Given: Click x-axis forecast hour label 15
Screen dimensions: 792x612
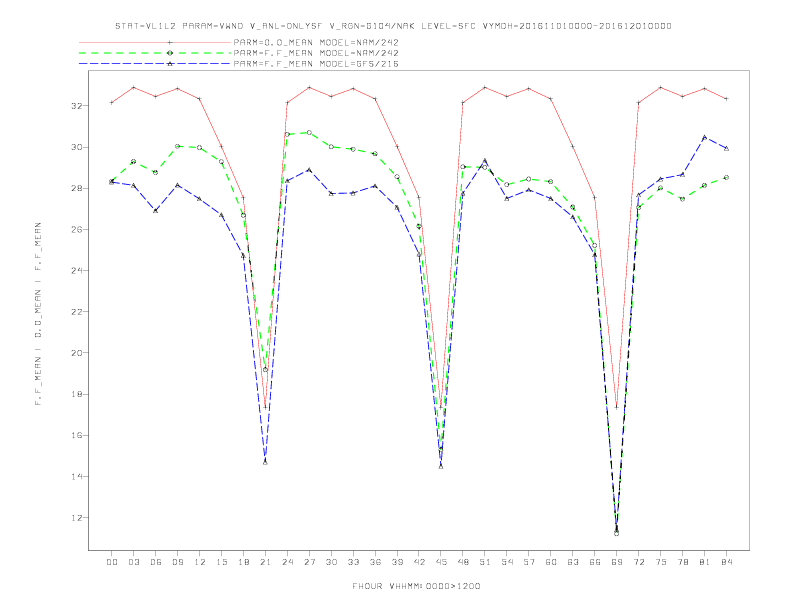Looking at the screenshot, I should 221,562.
